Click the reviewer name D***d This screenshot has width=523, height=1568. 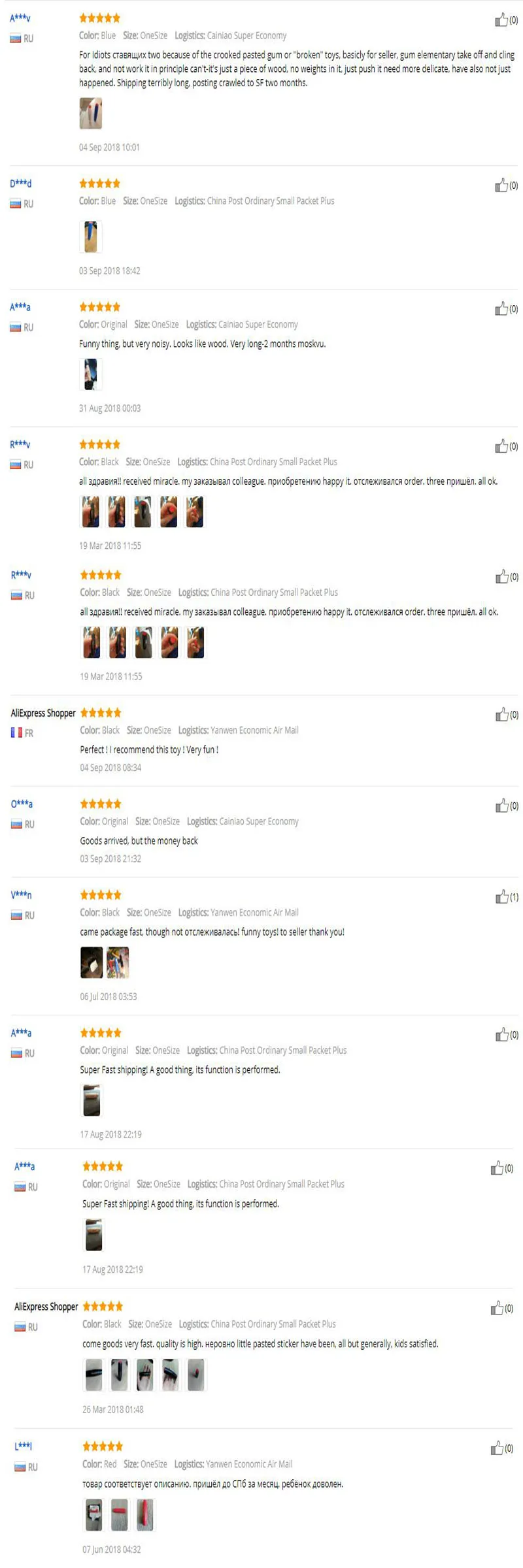(x=20, y=184)
